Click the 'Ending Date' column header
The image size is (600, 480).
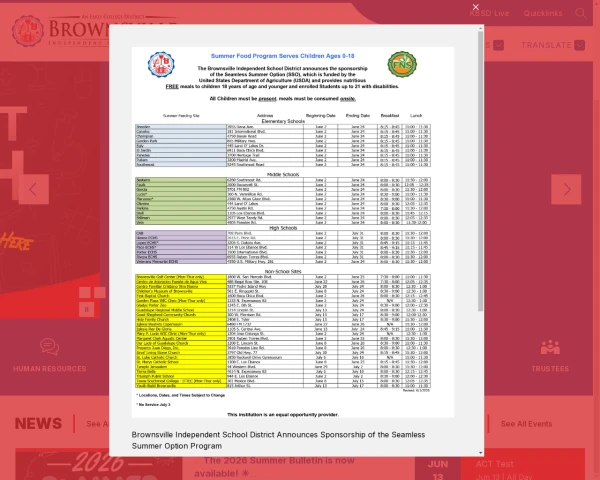(358, 115)
